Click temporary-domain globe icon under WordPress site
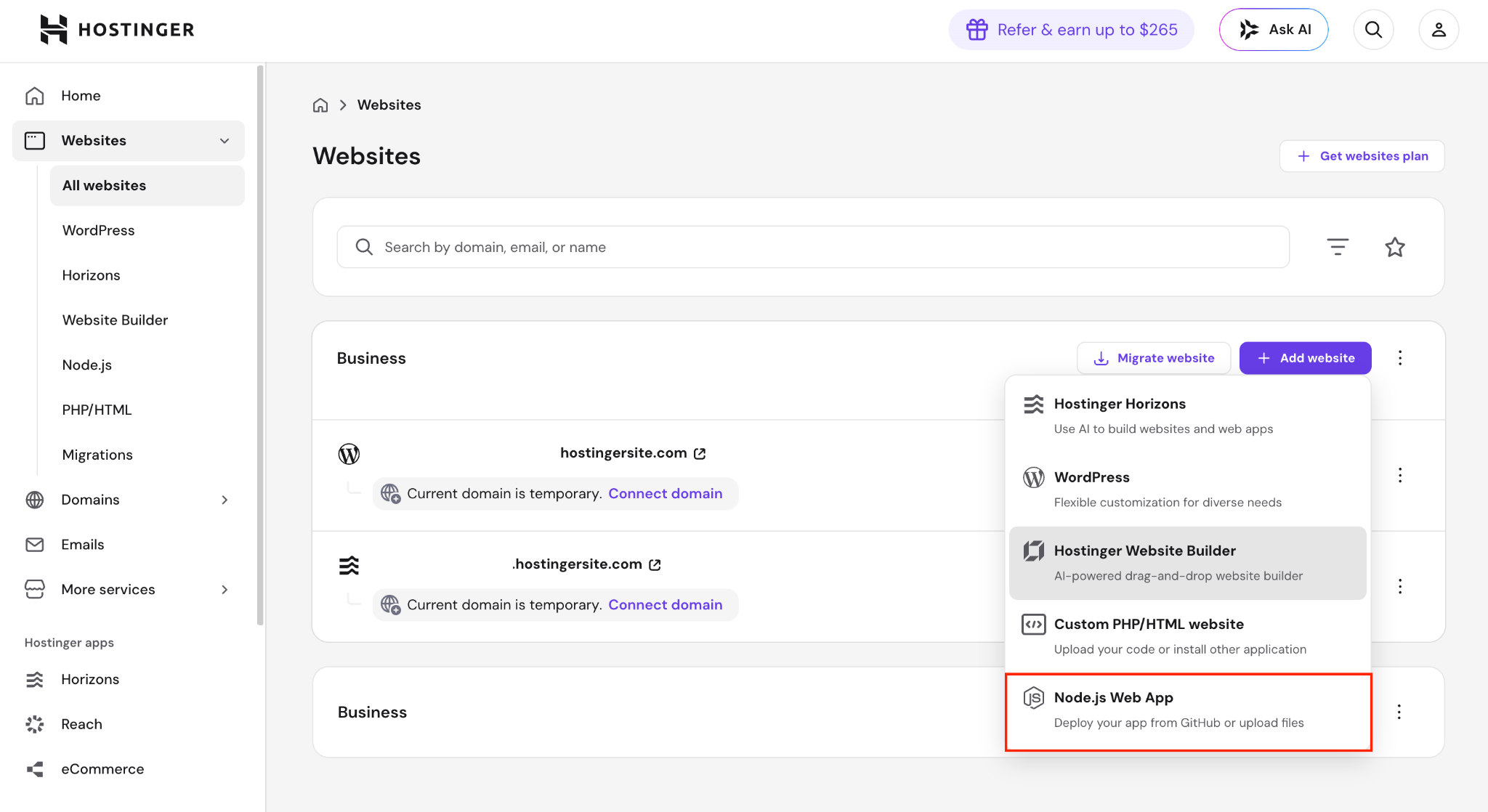 pyautogui.click(x=391, y=494)
